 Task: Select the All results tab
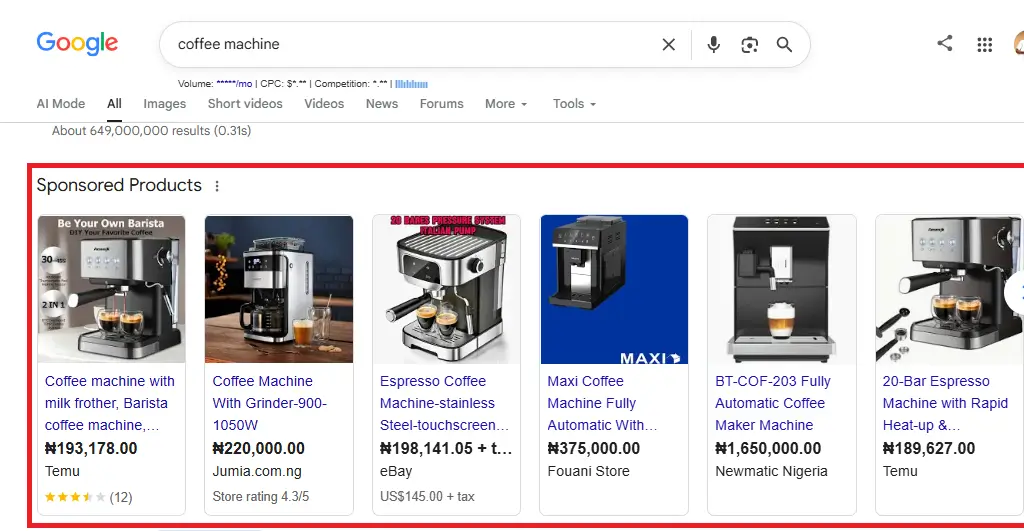[114, 104]
